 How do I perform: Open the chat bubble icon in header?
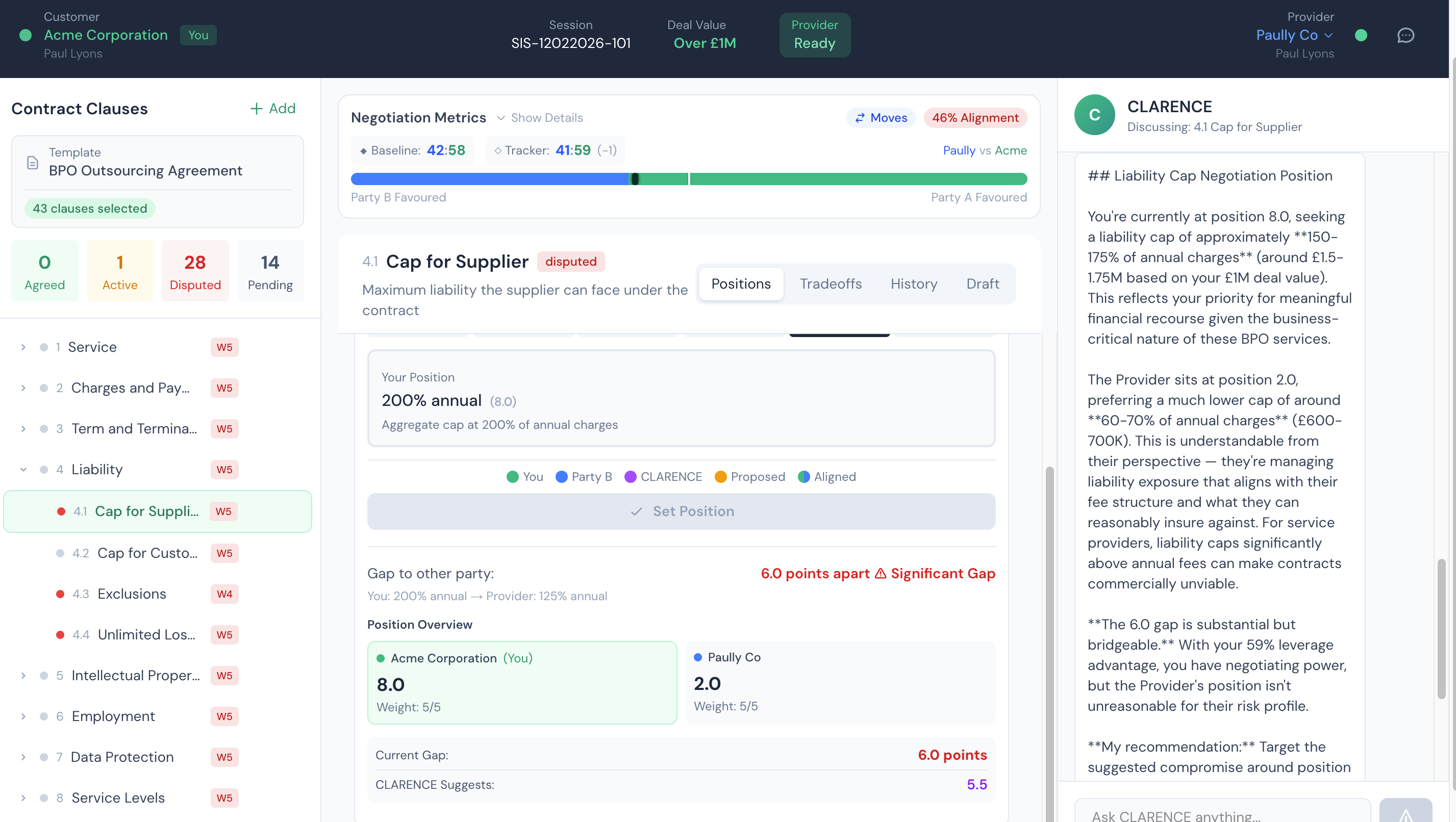pos(1405,36)
